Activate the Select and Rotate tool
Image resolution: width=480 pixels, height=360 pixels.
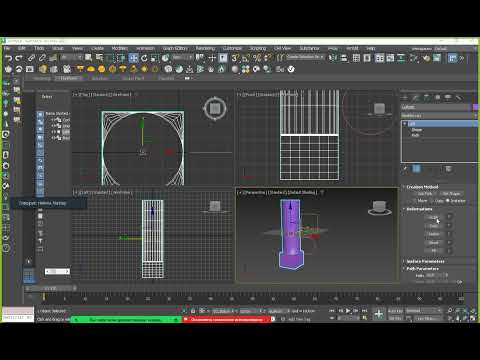pos(144,58)
